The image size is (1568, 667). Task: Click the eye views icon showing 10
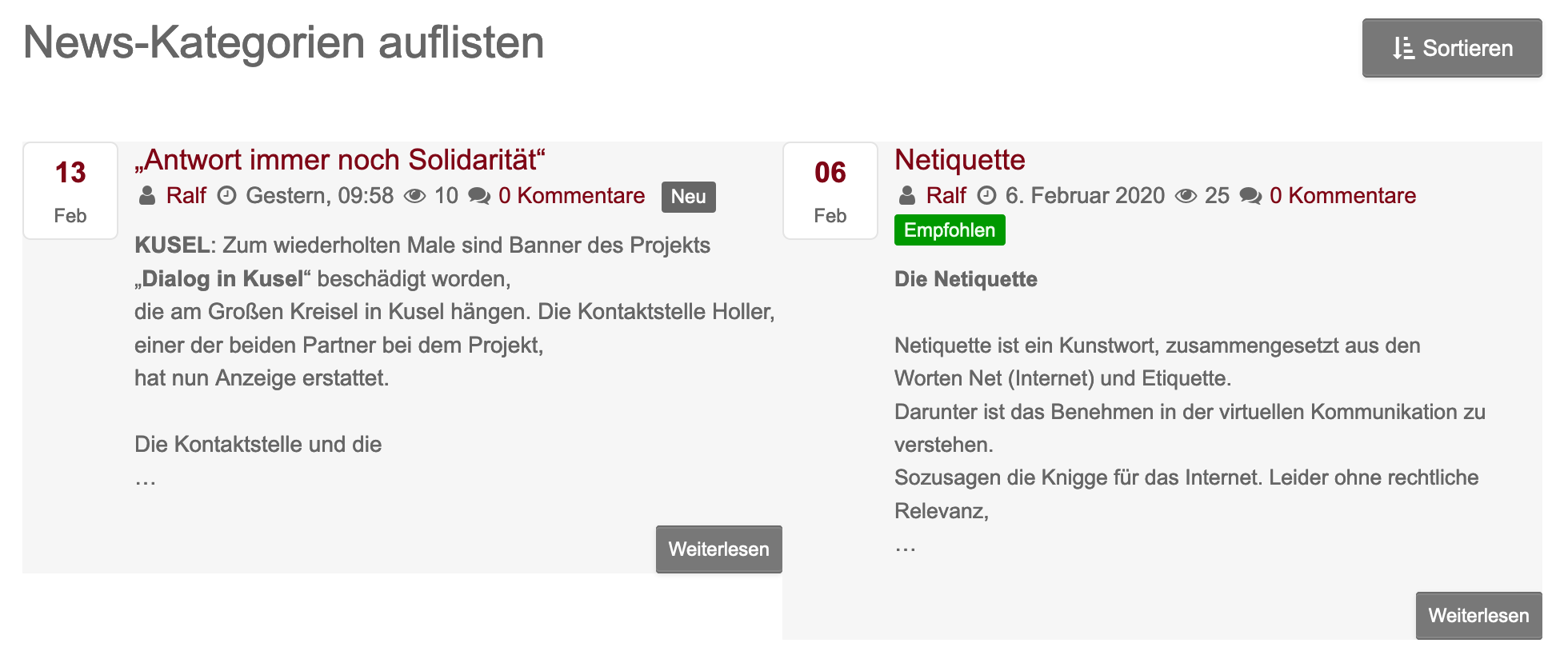point(414,196)
